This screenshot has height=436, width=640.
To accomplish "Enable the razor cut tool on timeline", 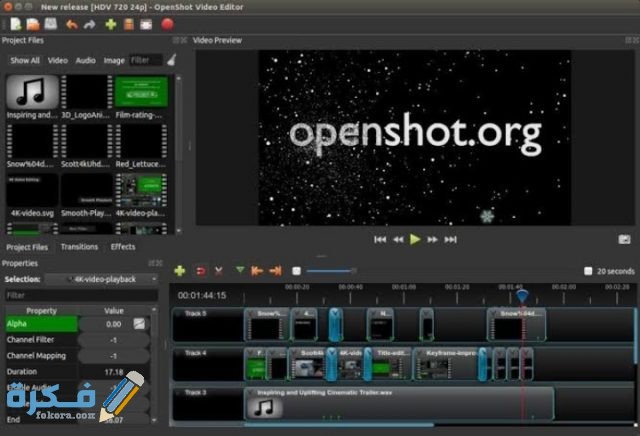I will [x=218, y=270].
